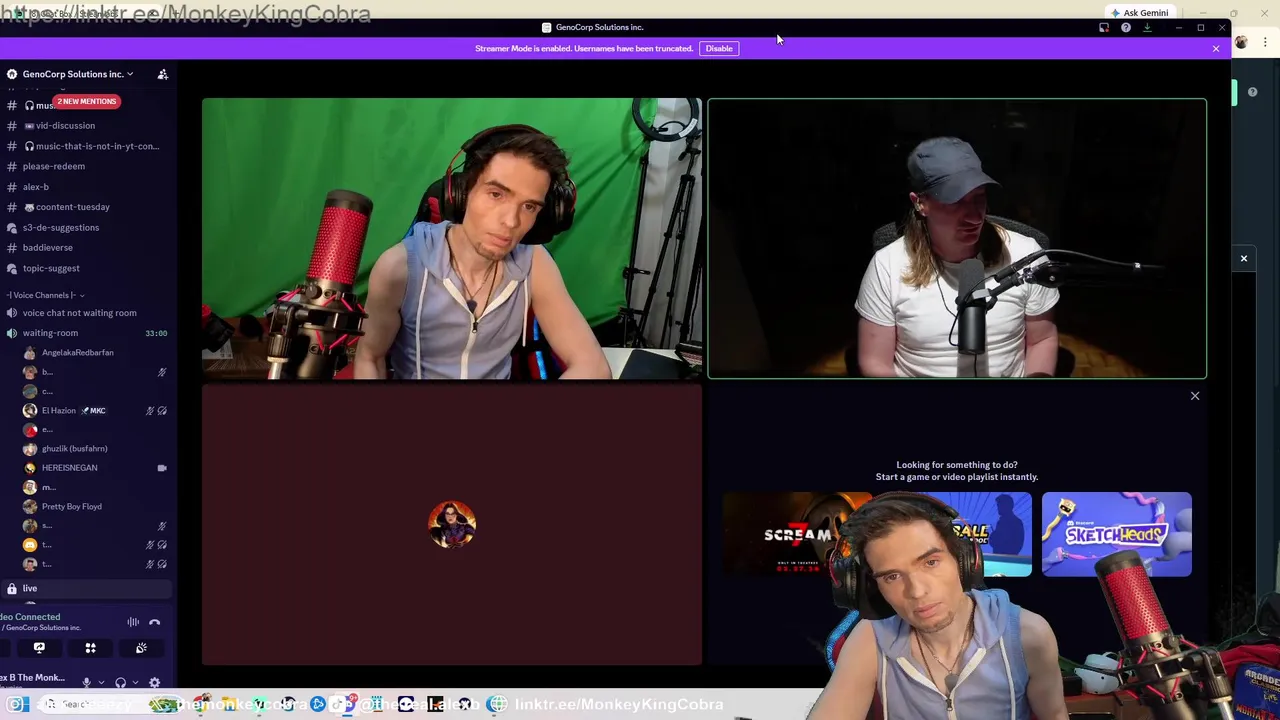
Task: Open noise suppression waveform icon
Action: [133, 622]
